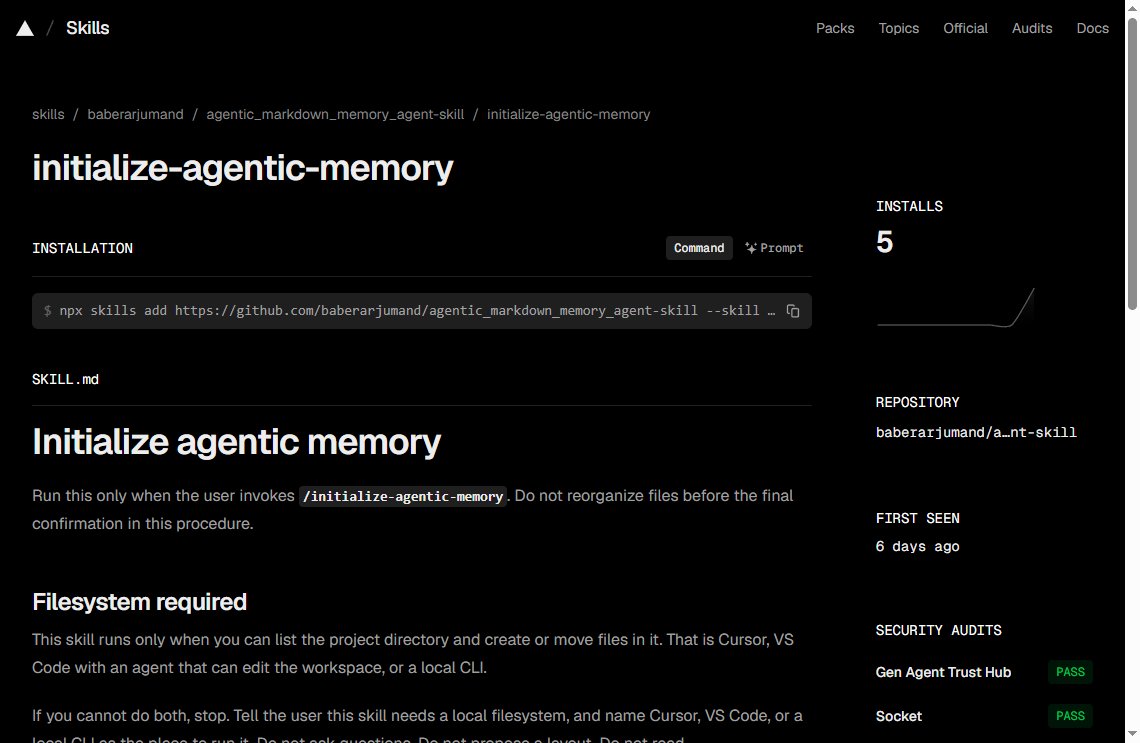Click the '6 days ago' text

coord(918,547)
